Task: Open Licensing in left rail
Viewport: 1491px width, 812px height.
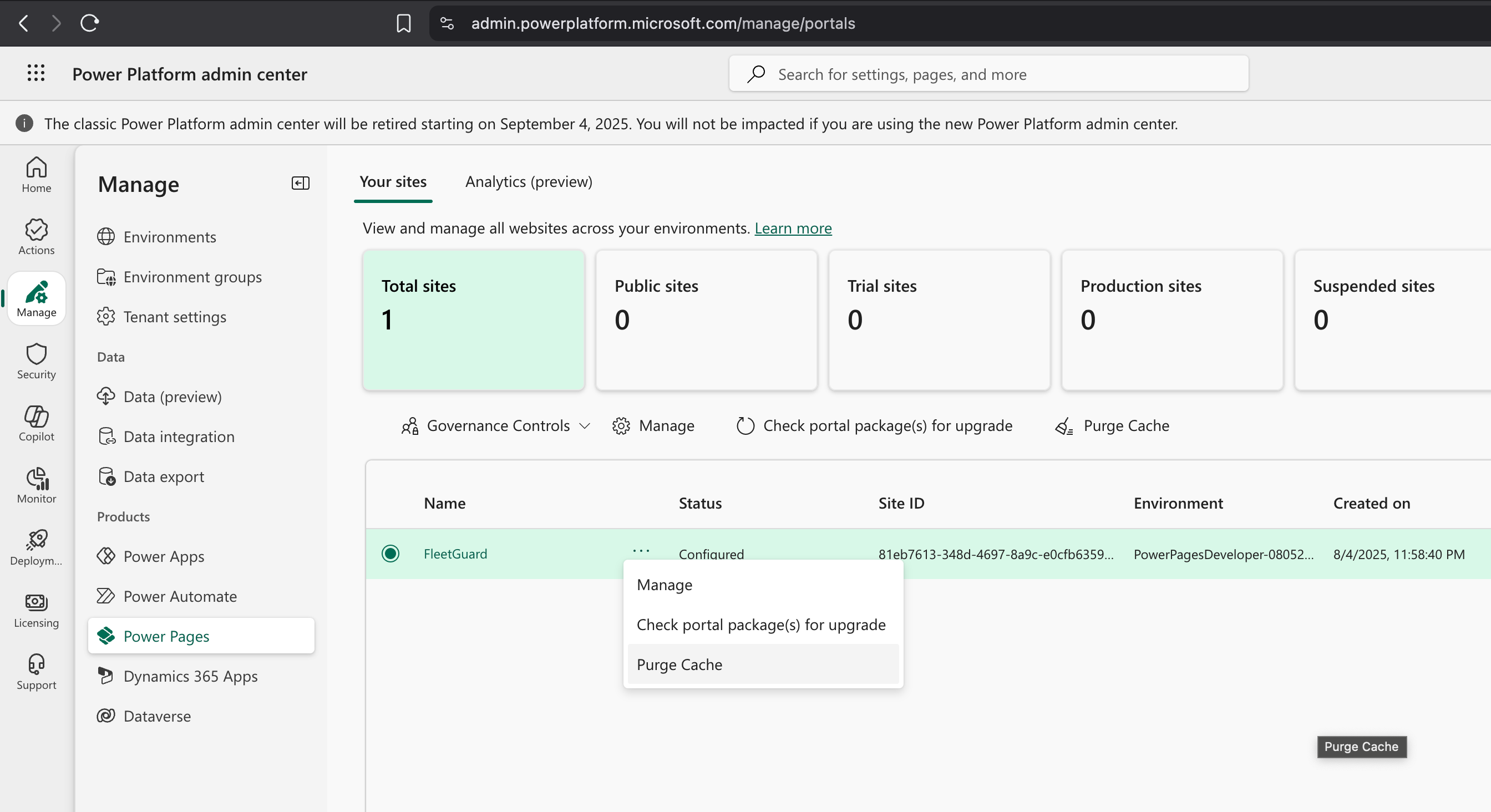Action: click(x=37, y=610)
